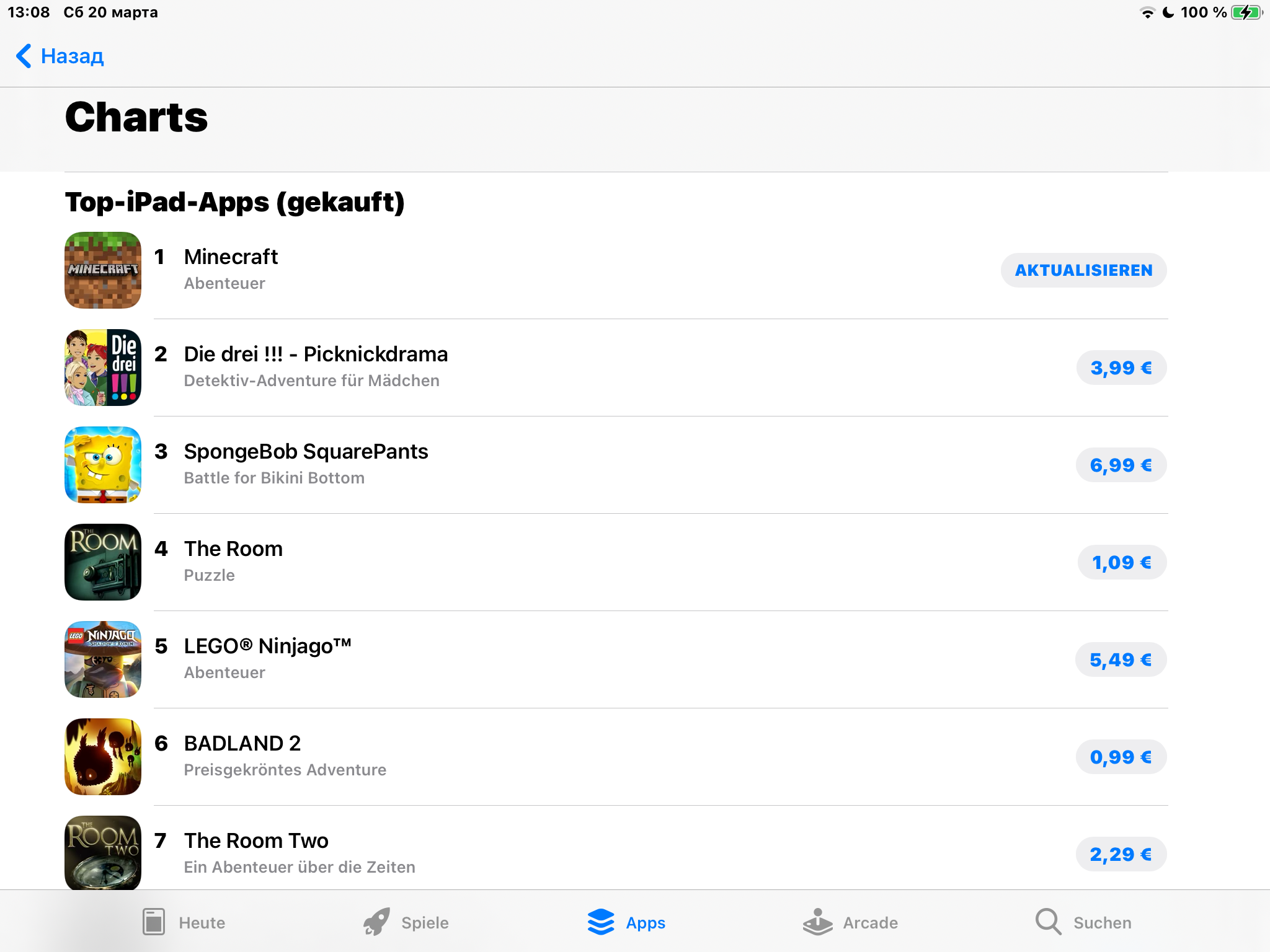Tap Detektiv-Adventure für Mädchen subtitle
The image size is (1270, 952).
coord(312,381)
